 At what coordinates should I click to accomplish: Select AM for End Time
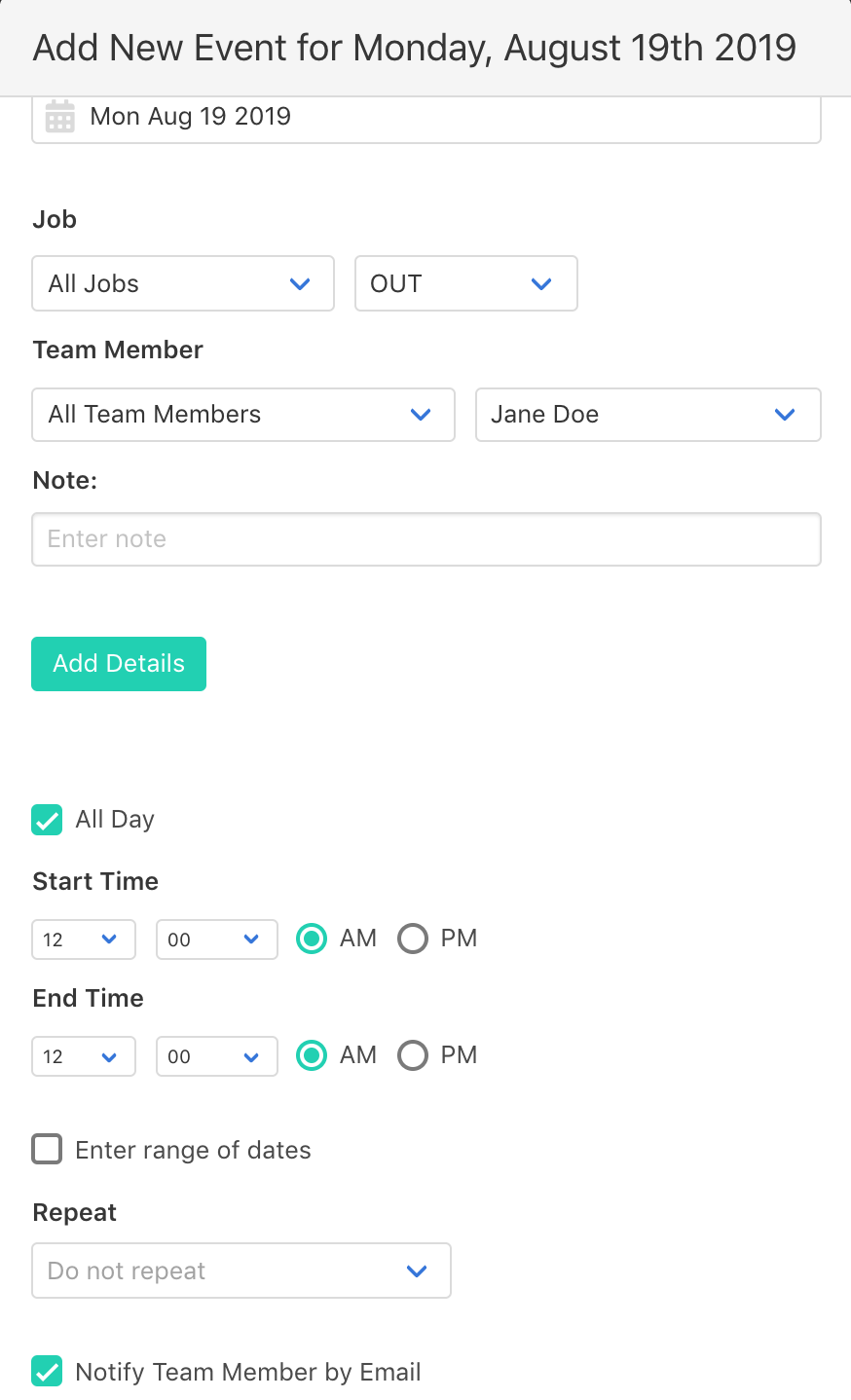312,1055
